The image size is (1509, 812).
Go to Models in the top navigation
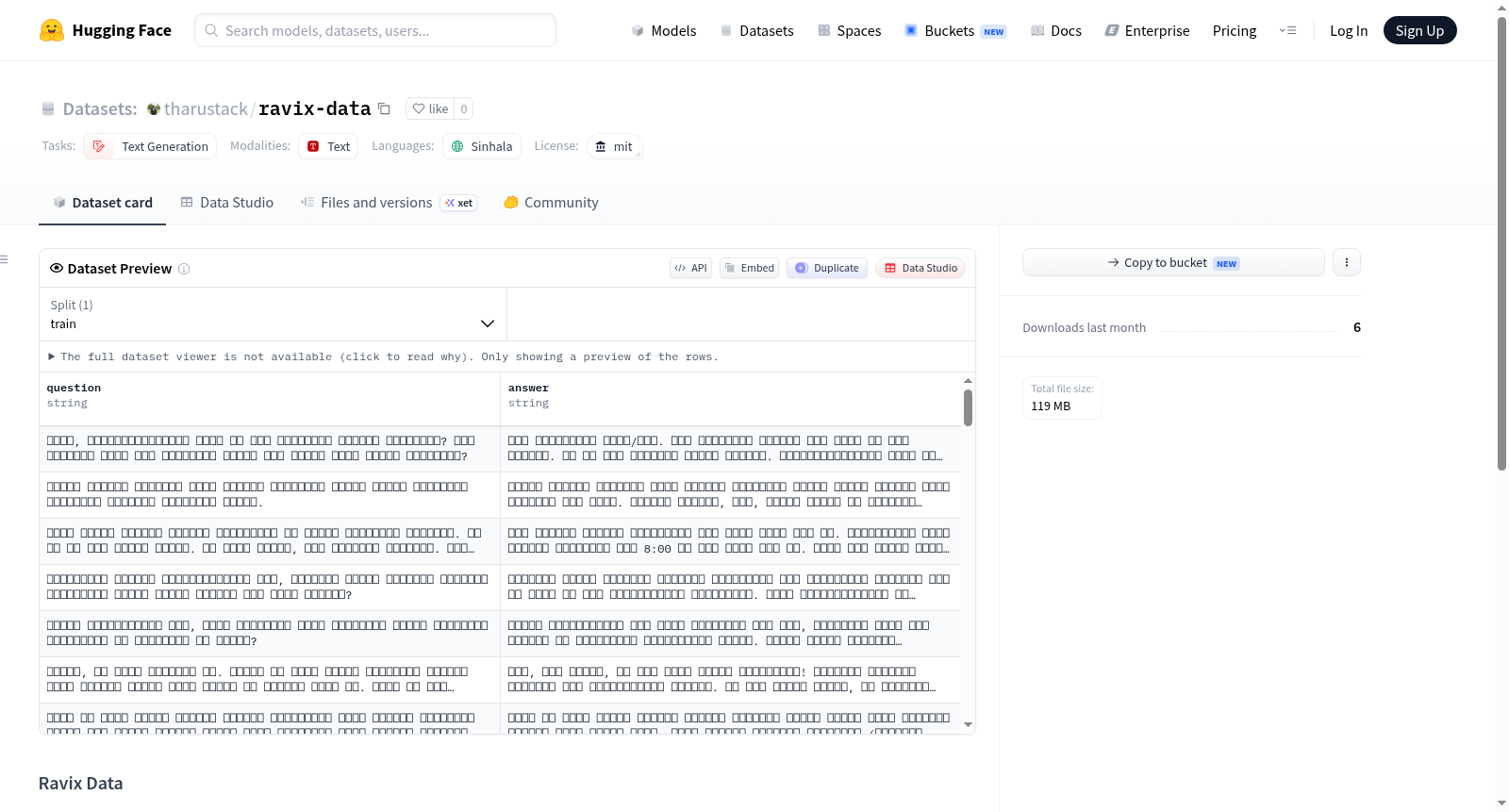click(x=664, y=30)
